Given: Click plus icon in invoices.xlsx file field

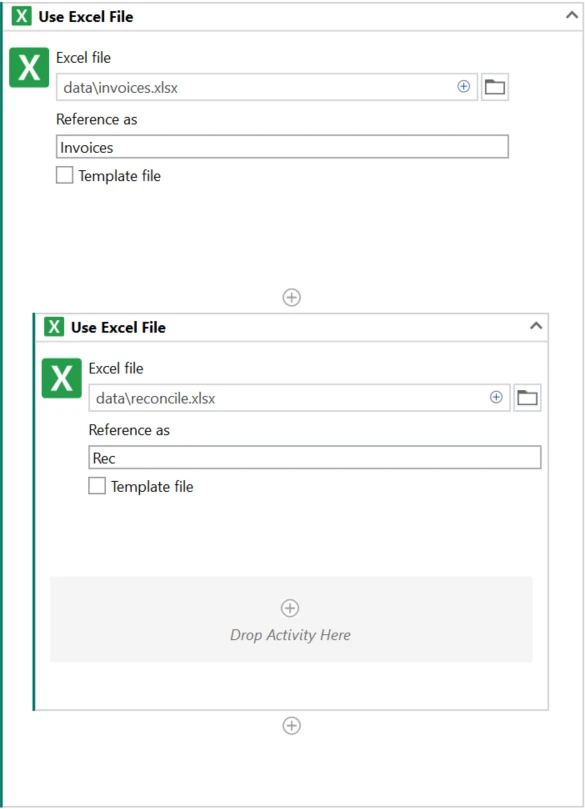Looking at the screenshot, I should (x=463, y=87).
